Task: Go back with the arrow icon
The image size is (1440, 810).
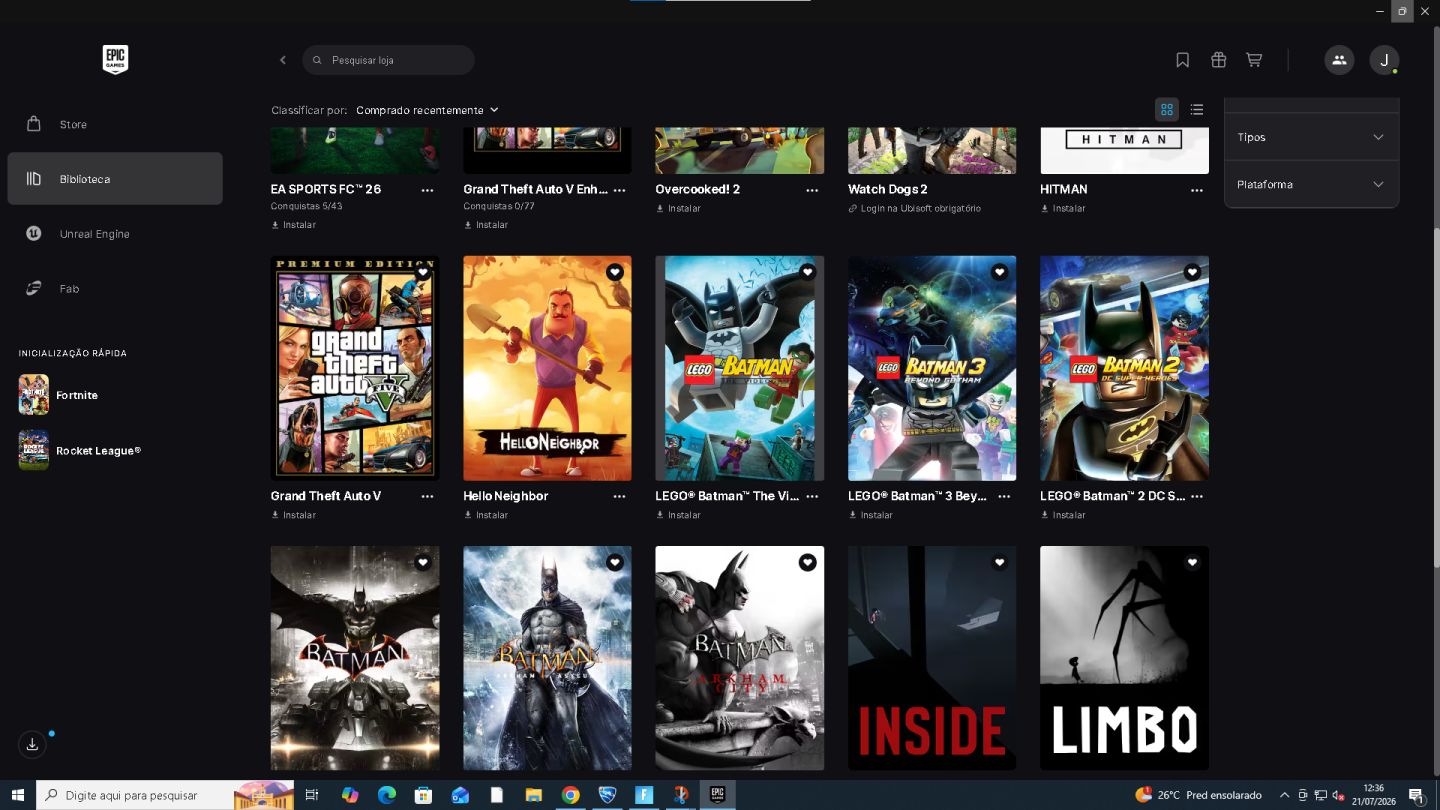Action: (283, 60)
